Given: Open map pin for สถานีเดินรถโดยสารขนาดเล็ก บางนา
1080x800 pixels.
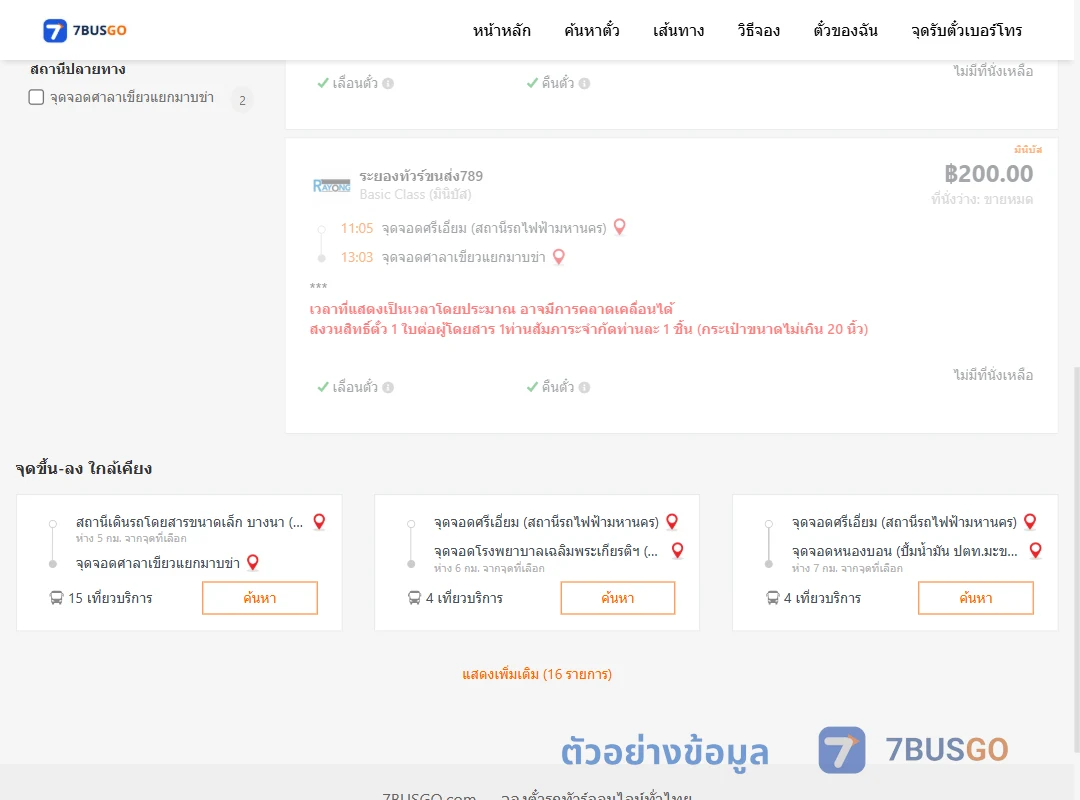Looking at the screenshot, I should coord(319,522).
